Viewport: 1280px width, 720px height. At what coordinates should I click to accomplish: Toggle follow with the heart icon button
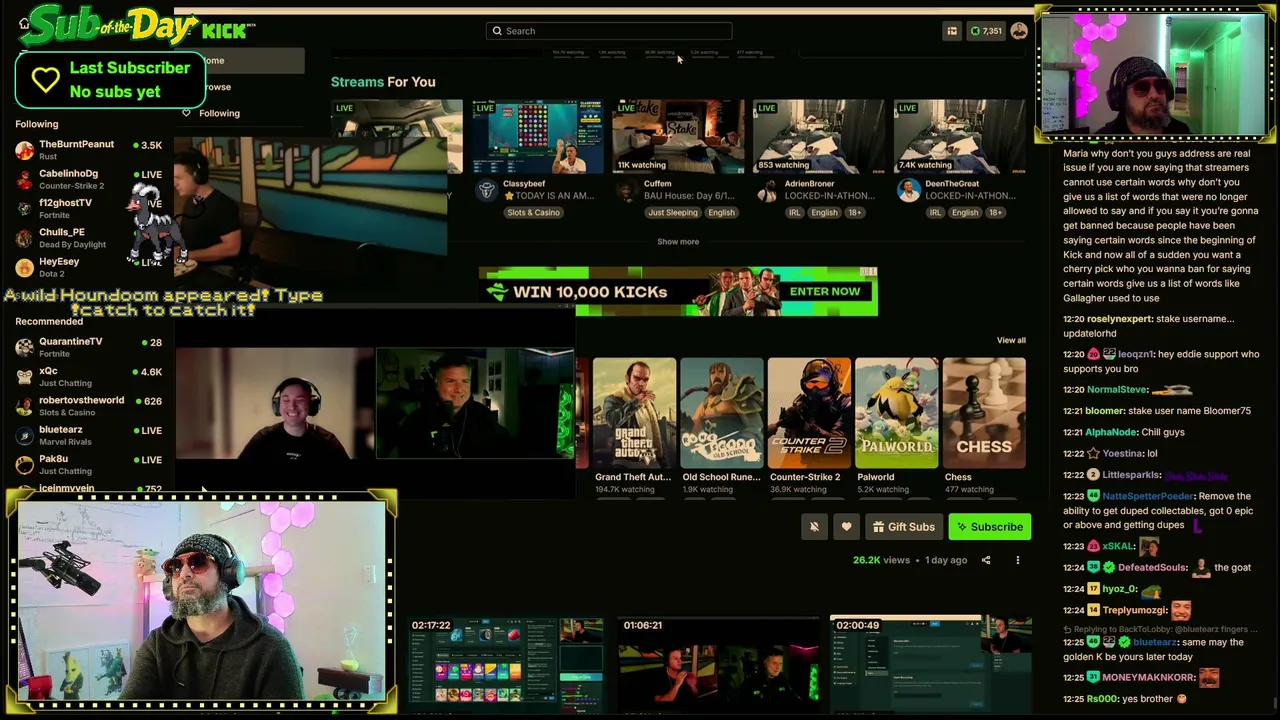coord(846,527)
